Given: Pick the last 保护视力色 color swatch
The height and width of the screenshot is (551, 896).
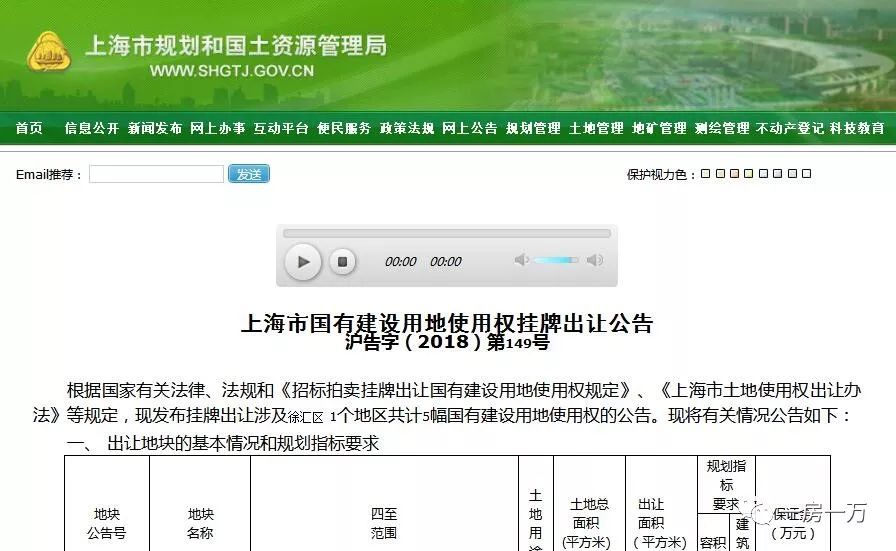Looking at the screenshot, I should 806,173.
